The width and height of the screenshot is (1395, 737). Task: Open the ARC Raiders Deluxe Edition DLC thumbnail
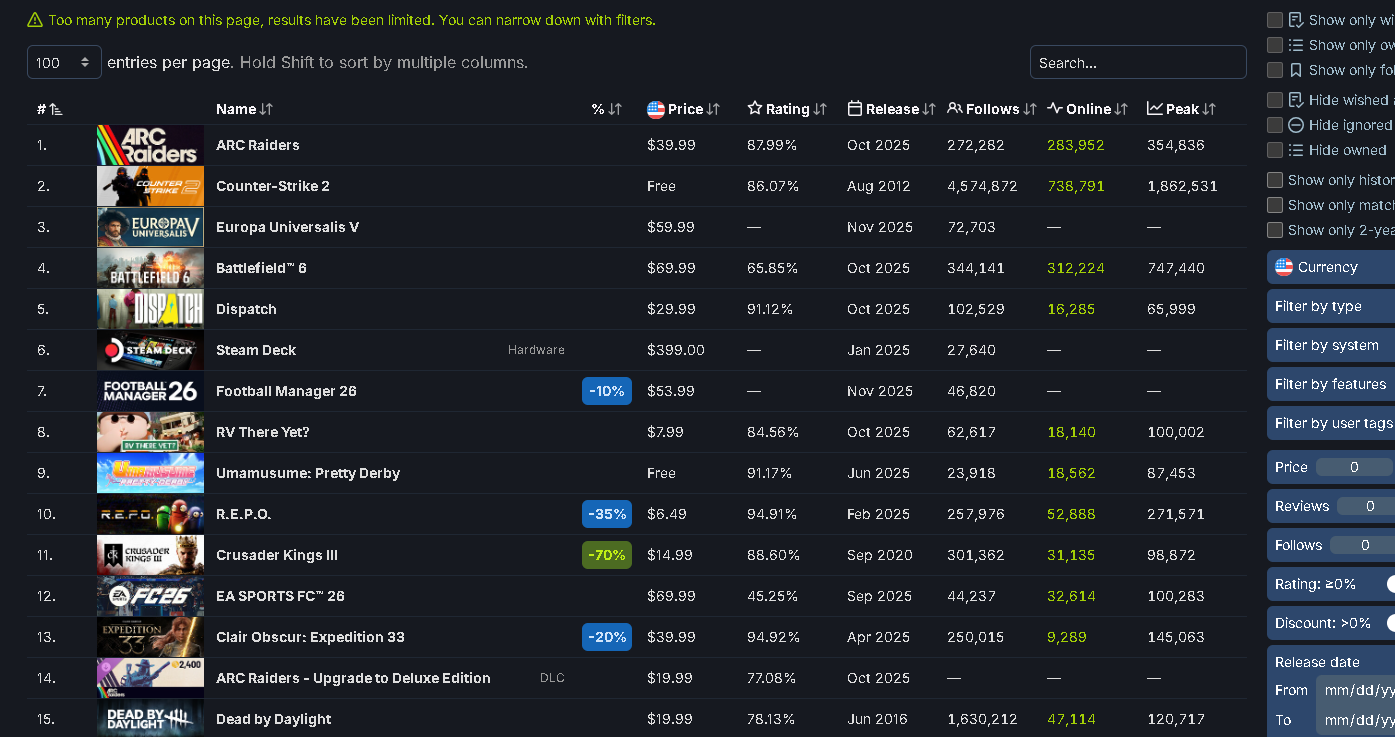pyautogui.click(x=150, y=678)
